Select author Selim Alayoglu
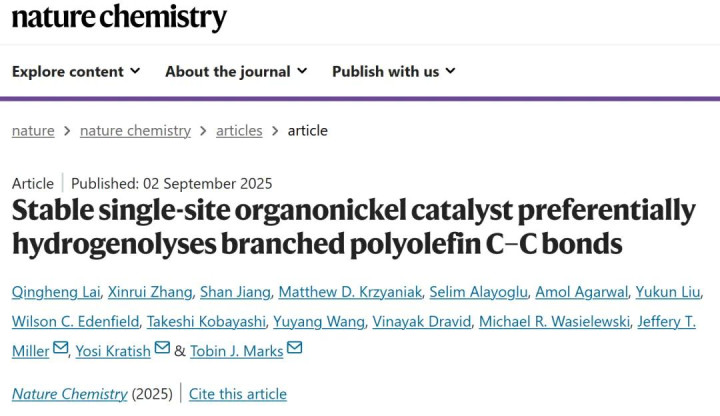The height and width of the screenshot is (416, 720). [478, 292]
